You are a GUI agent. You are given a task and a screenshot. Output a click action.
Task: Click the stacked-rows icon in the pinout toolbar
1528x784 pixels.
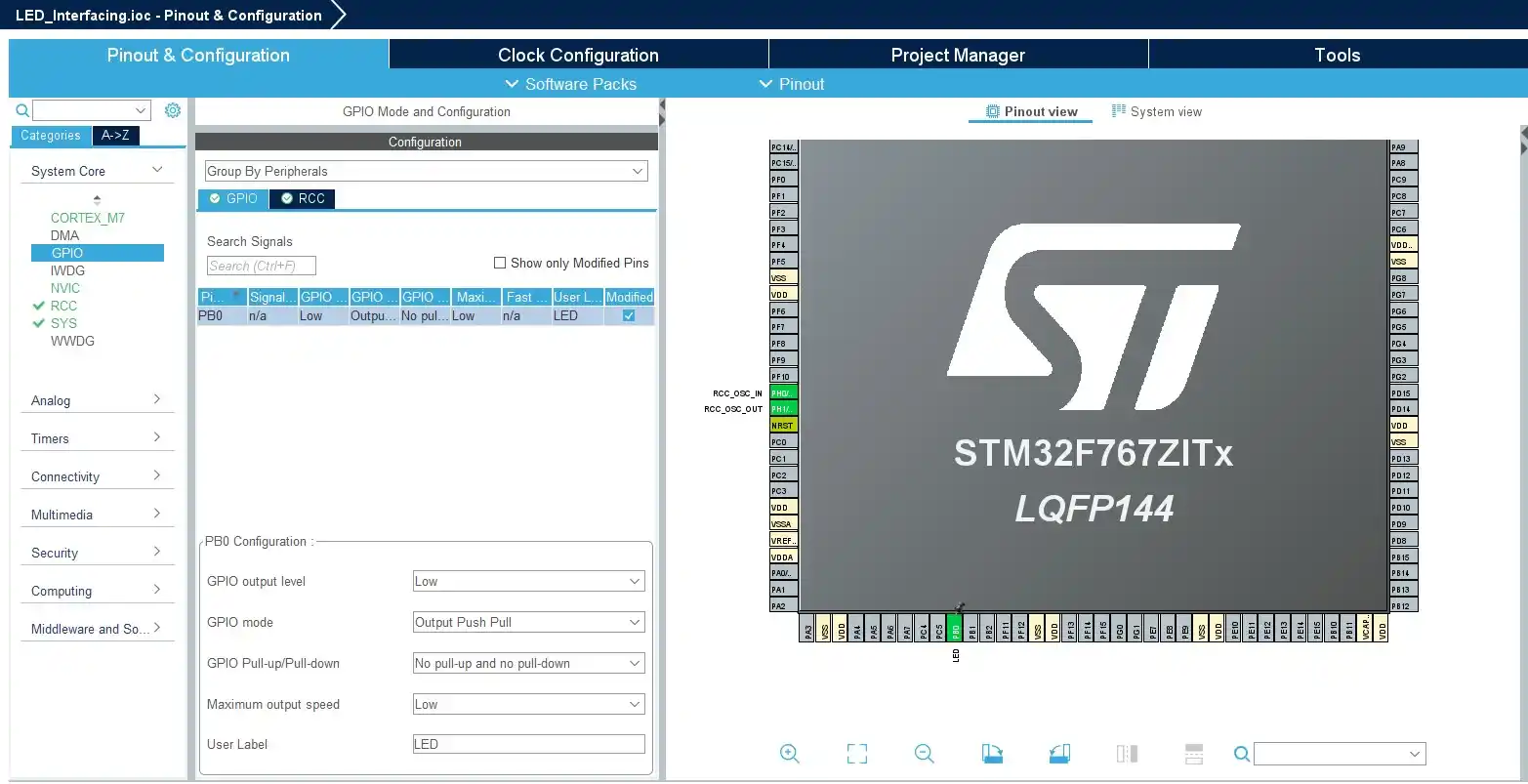point(1193,754)
